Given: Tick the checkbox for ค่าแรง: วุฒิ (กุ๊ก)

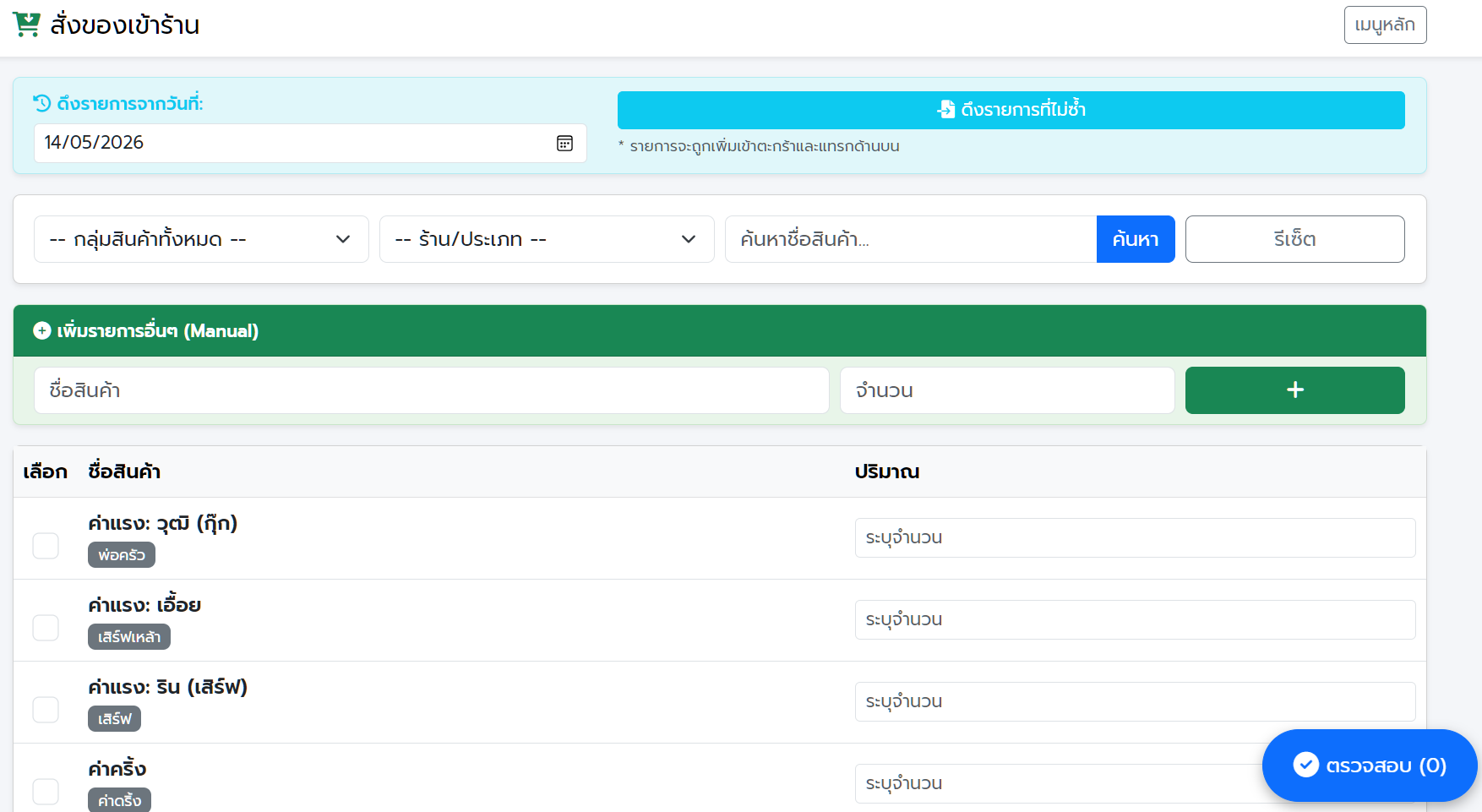Looking at the screenshot, I should 46,546.
